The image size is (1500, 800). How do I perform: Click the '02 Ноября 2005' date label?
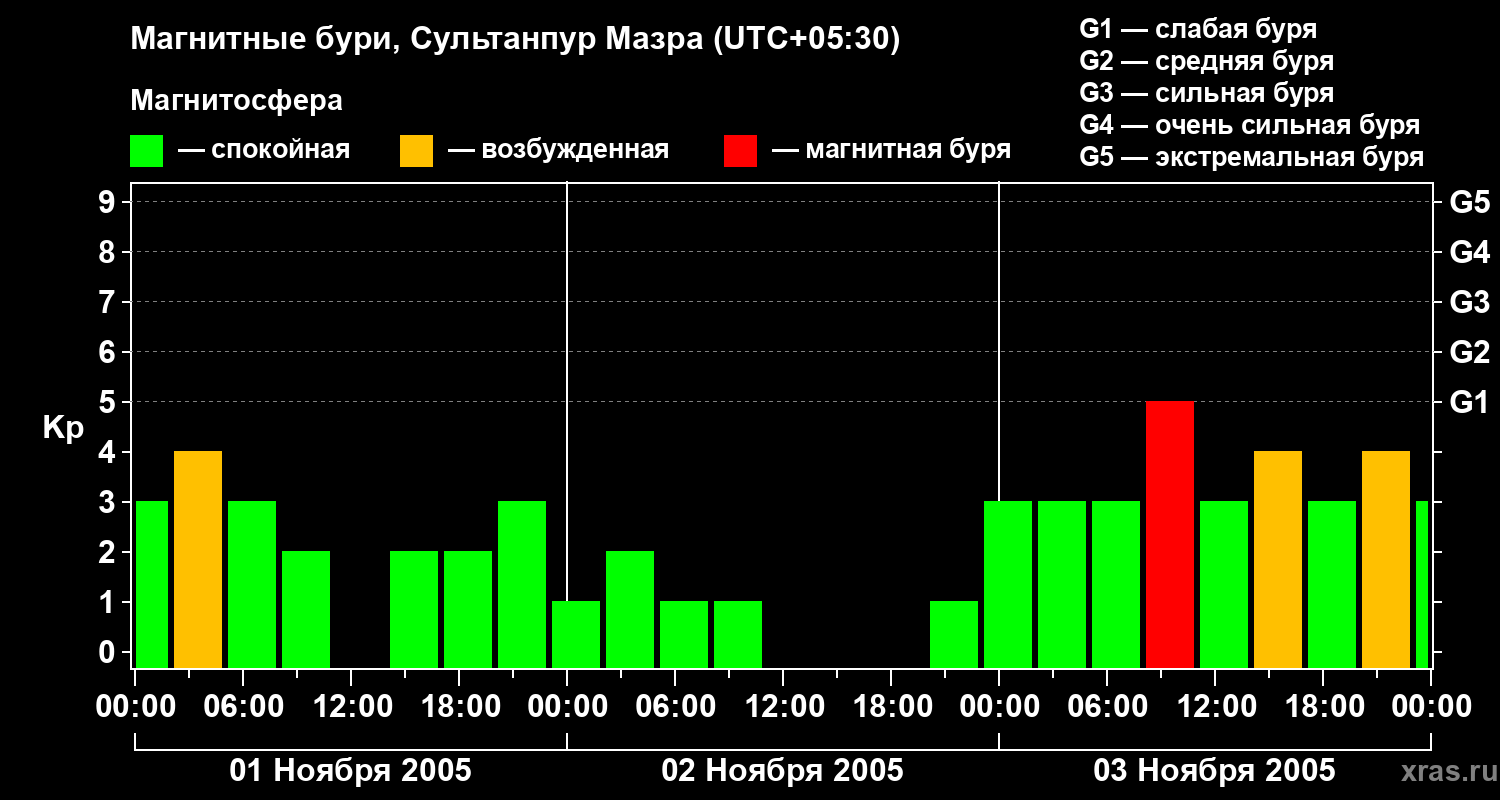pos(783,770)
